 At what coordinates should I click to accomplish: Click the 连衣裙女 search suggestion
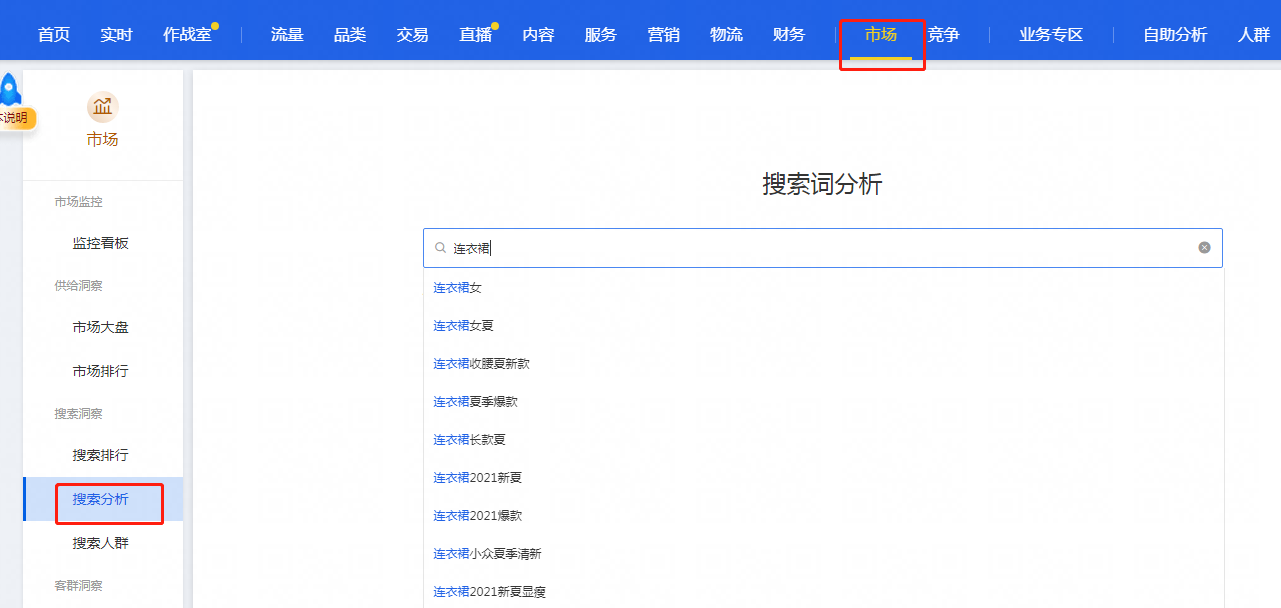pyautogui.click(x=457, y=287)
